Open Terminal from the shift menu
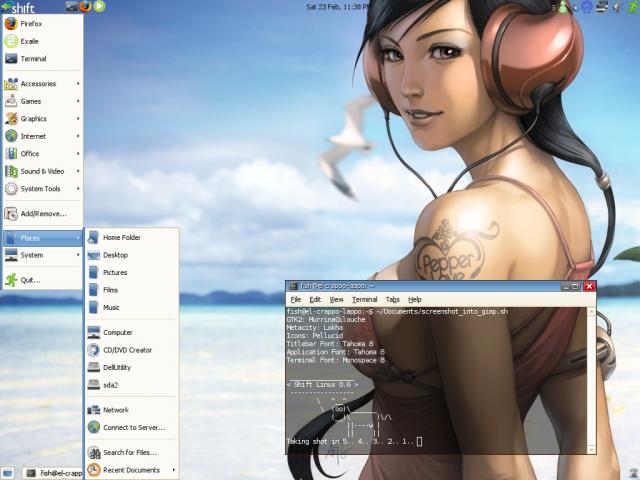Screen dimensions: 640x480 click(x=43, y=59)
